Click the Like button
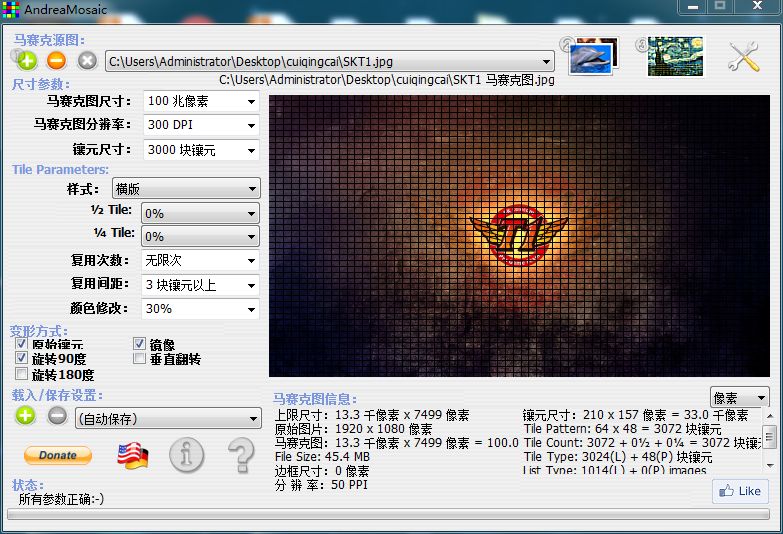783x534 pixels. point(740,491)
